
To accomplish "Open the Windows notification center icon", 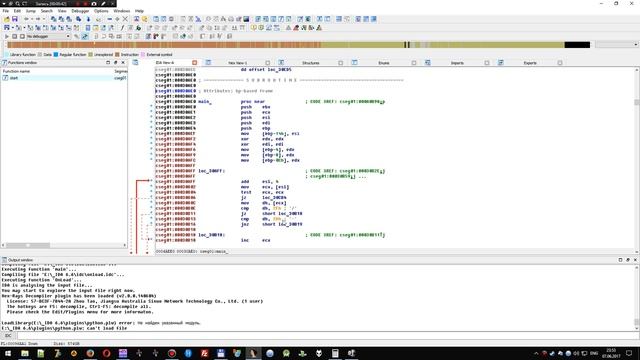I will [629, 353].
